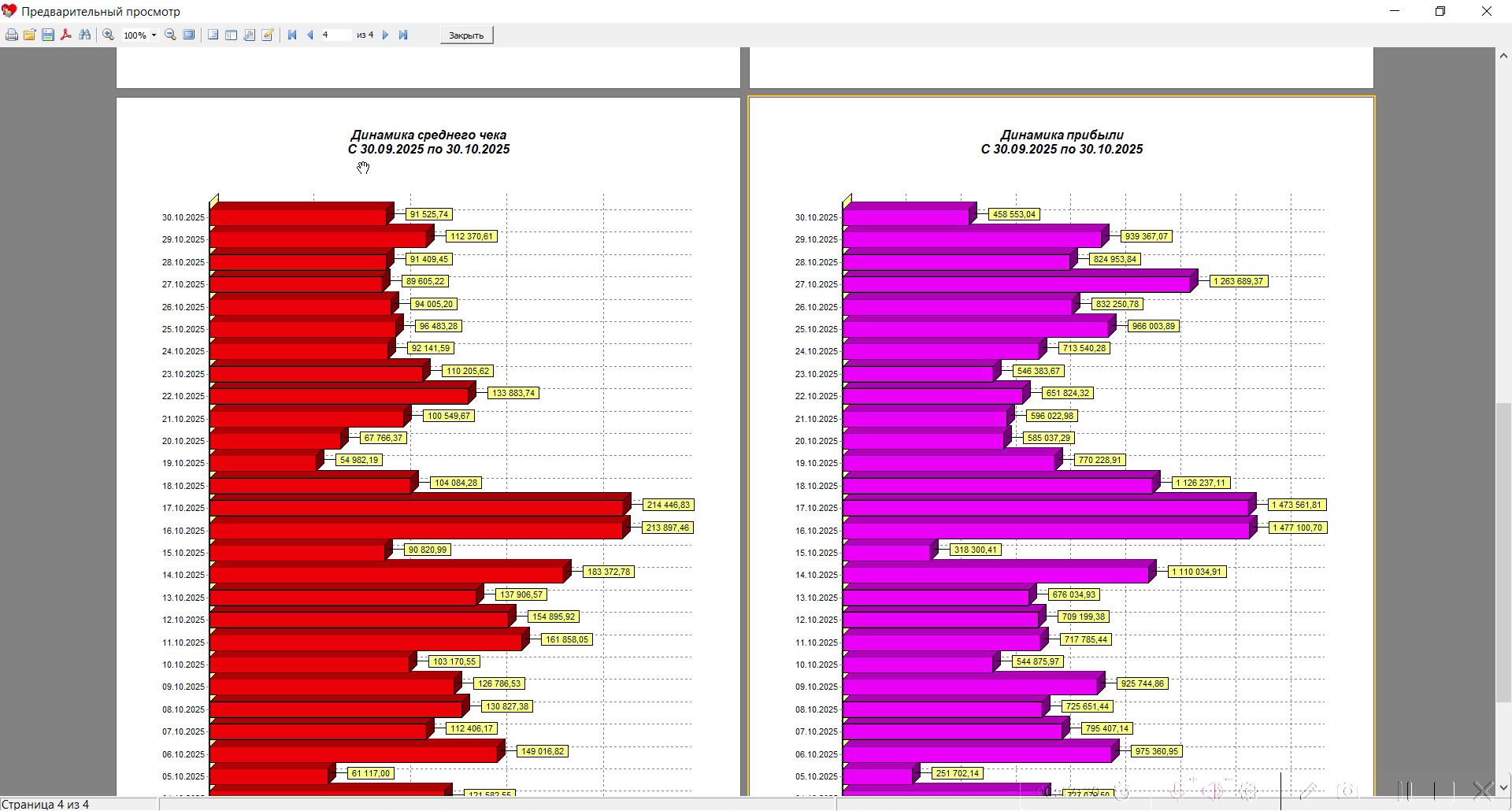Viewport: 1512px width, 811px height.
Task: Click the value label 137 906,57
Action: tap(521, 595)
